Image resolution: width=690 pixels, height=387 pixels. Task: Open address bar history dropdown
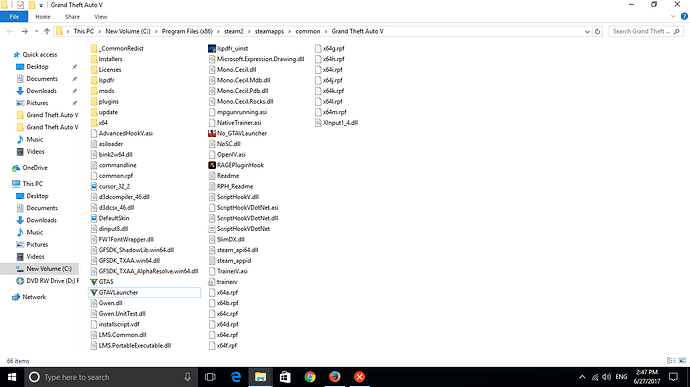coord(587,31)
